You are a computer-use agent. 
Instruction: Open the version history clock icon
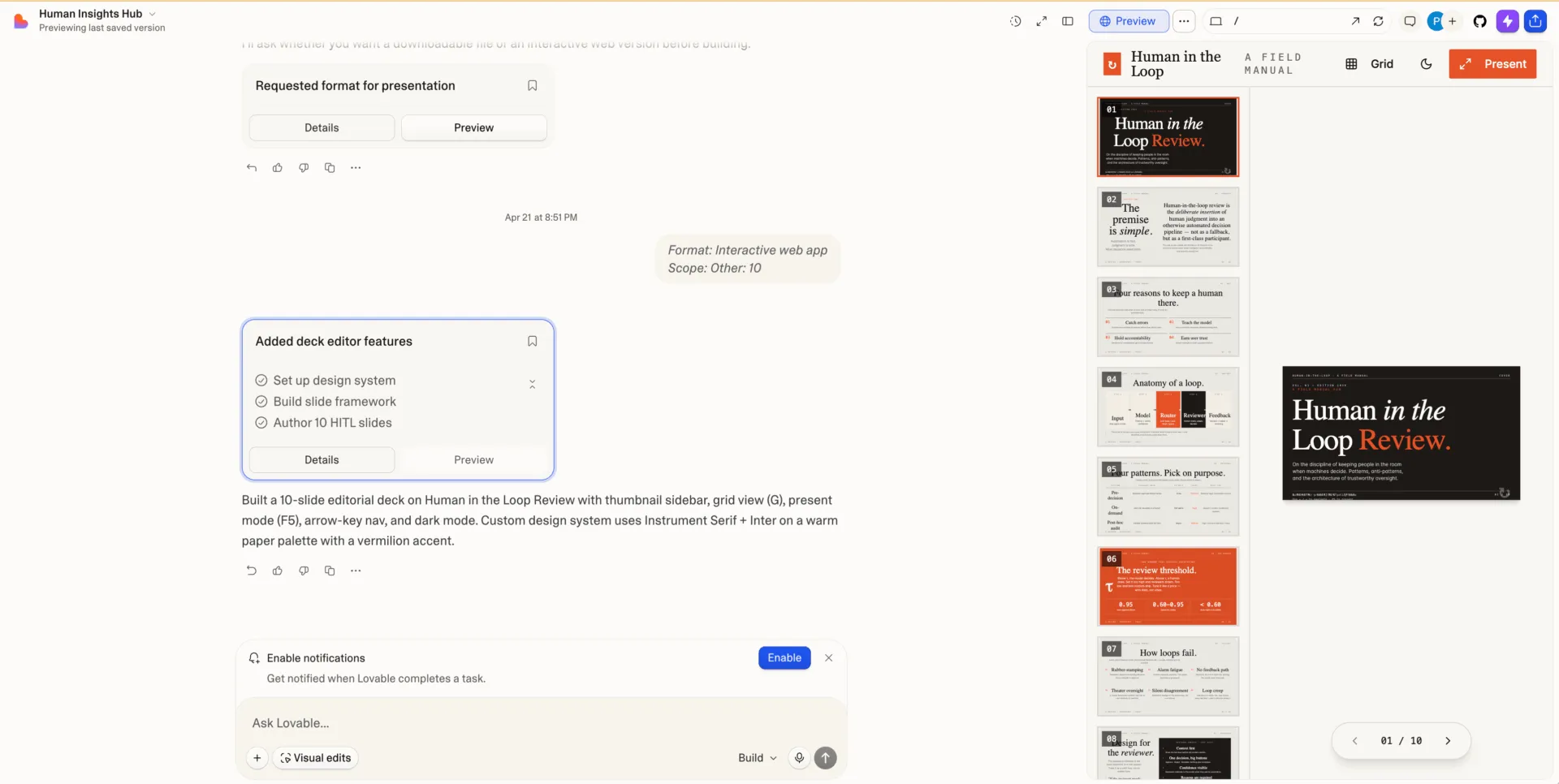point(1016,21)
